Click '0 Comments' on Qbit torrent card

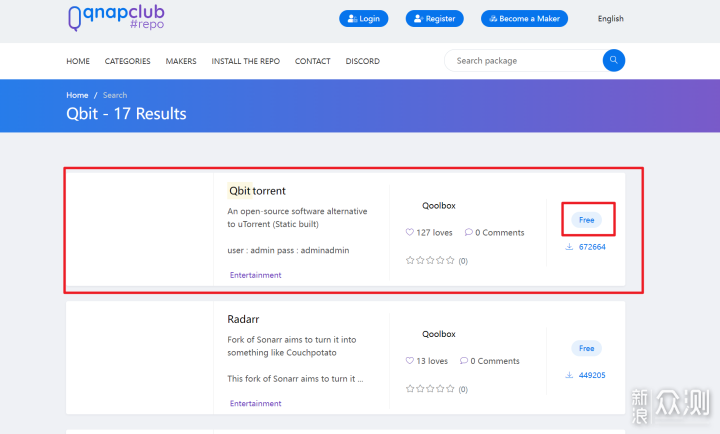(x=500, y=232)
